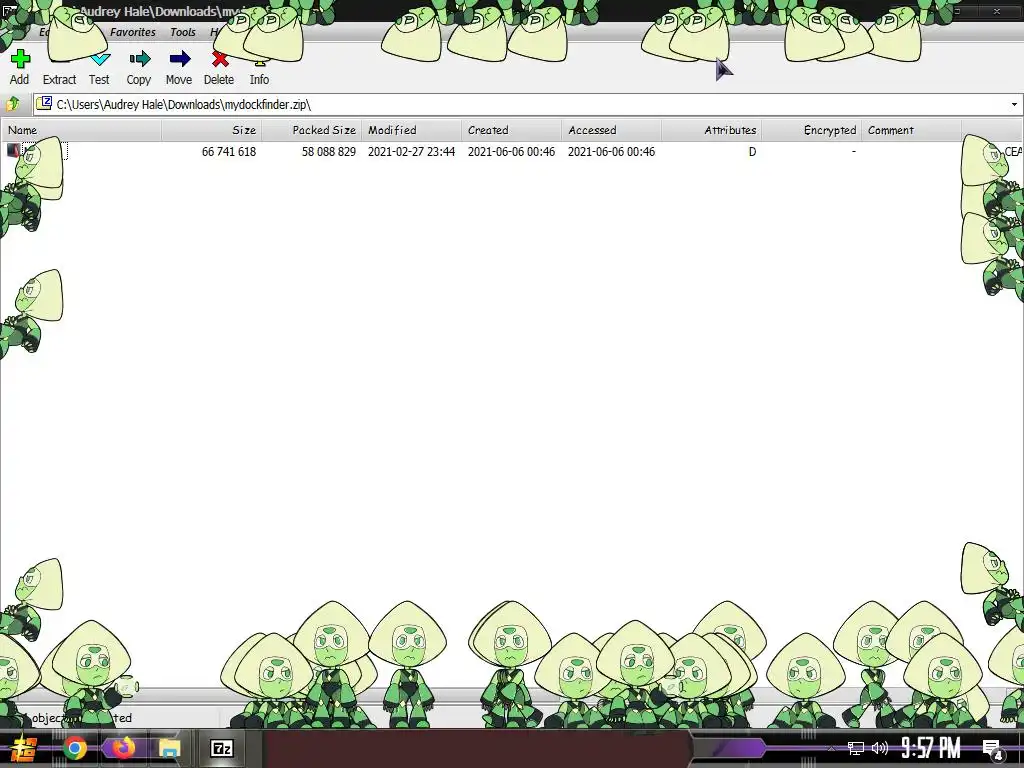Viewport: 1024px width, 768px height.
Task: Select the folder icon in file list
Action: 13,151
